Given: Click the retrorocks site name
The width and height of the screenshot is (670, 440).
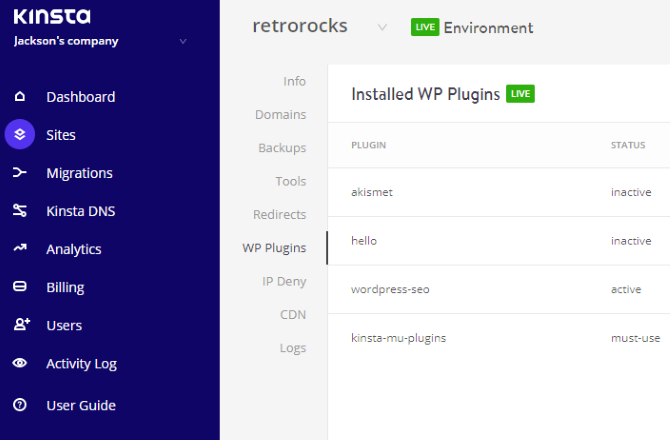Looking at the screenshot, I should pos(300,26).
